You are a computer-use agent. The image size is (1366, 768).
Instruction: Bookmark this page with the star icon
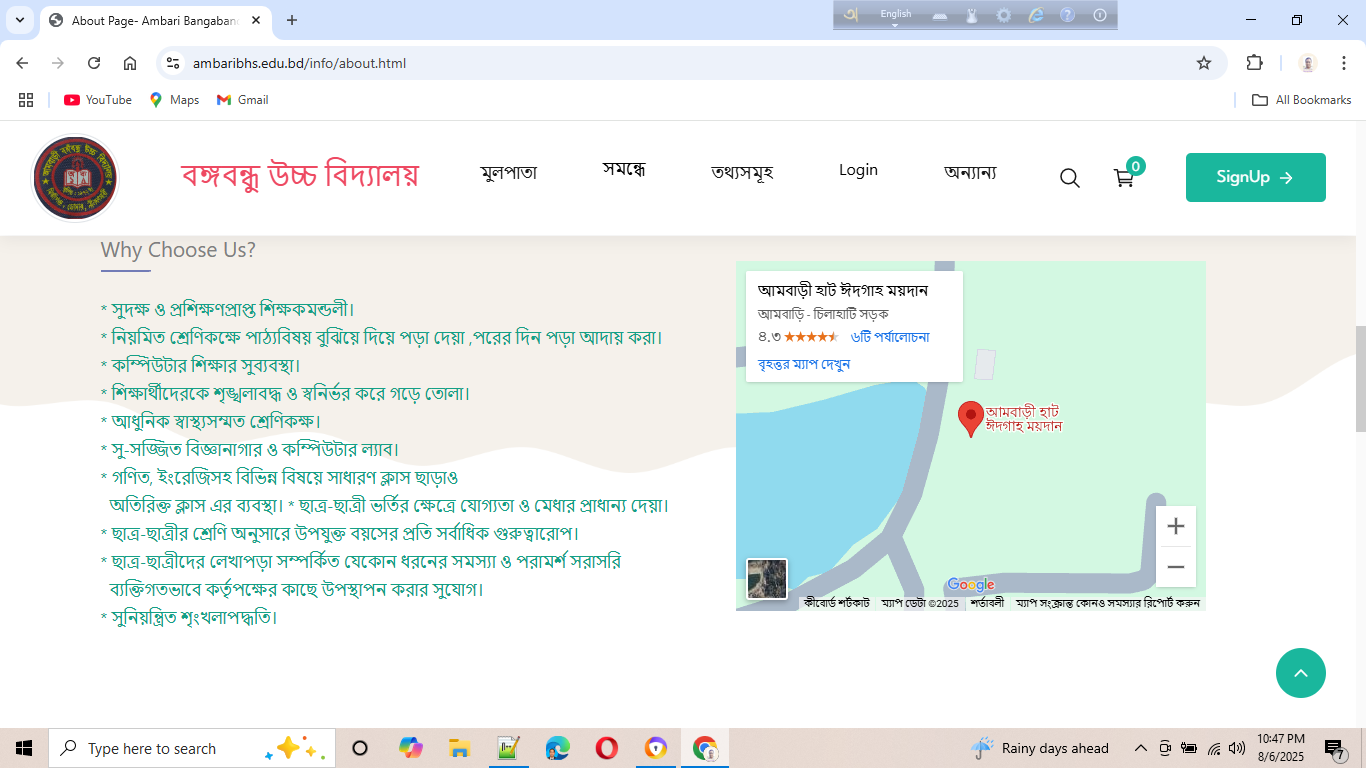coord(1204,63)
